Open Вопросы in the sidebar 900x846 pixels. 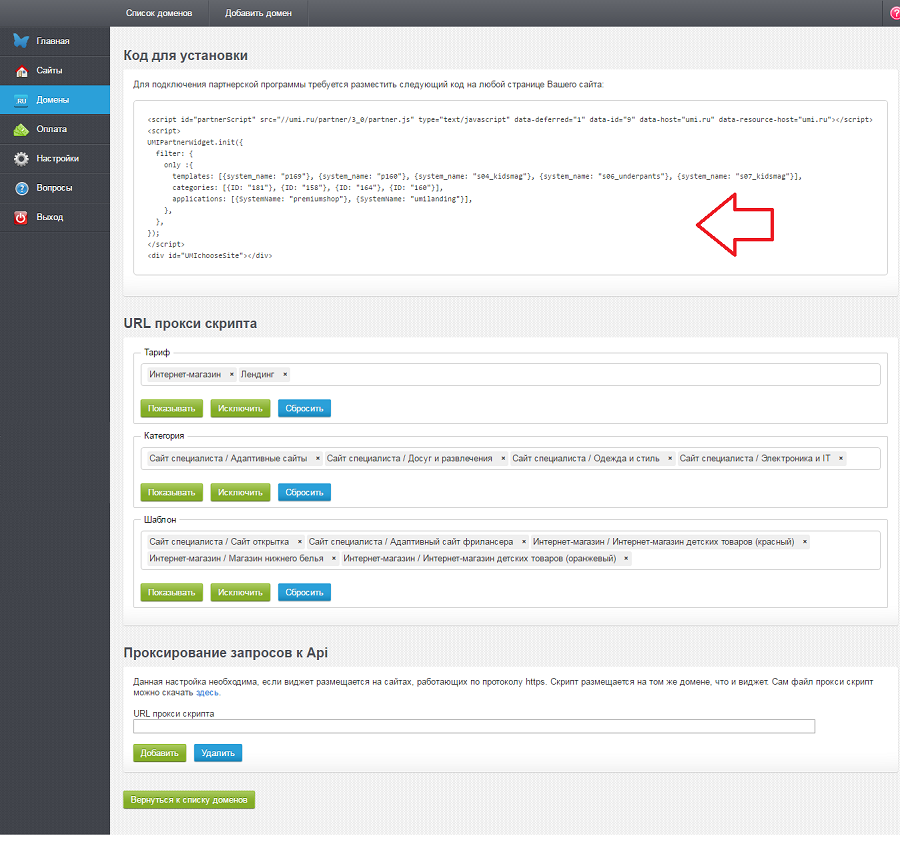pos(55,188)
